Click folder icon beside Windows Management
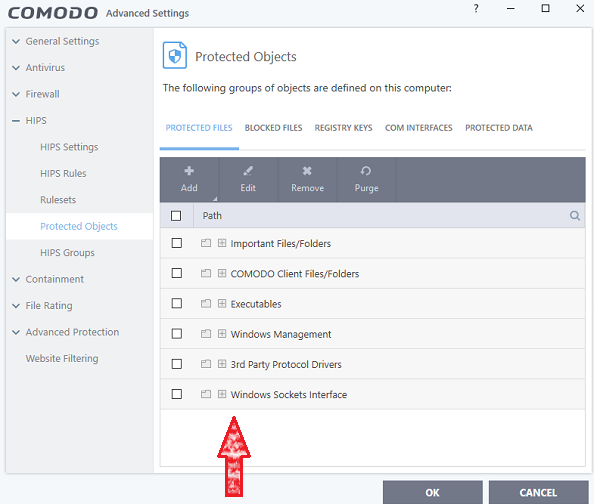Screen dimensions: 594x504 tap(206, 334)
